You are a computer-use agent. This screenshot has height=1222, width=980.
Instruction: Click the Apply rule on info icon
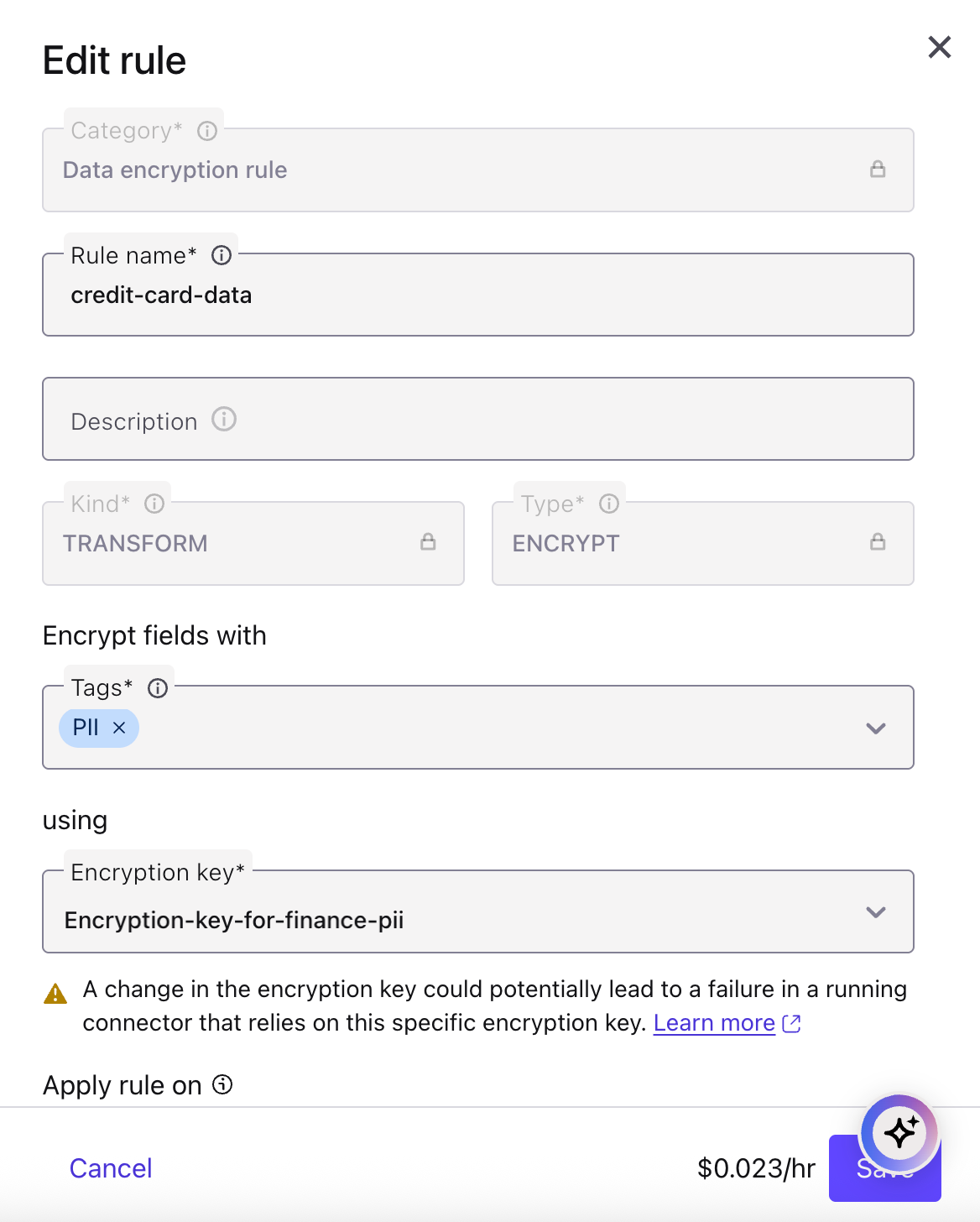pos(222,1084)
